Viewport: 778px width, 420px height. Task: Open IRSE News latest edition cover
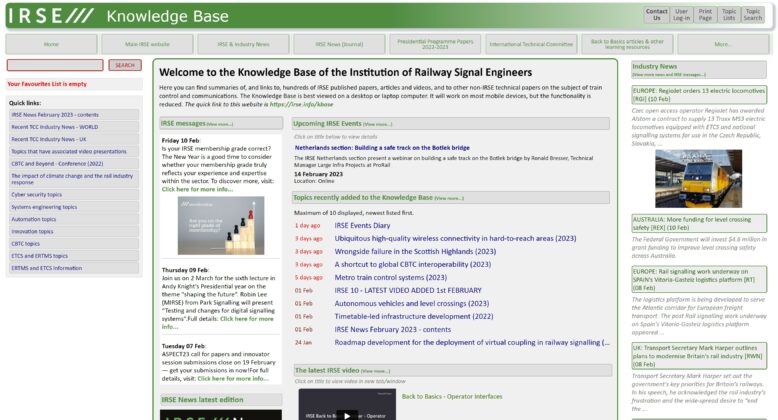221,415
